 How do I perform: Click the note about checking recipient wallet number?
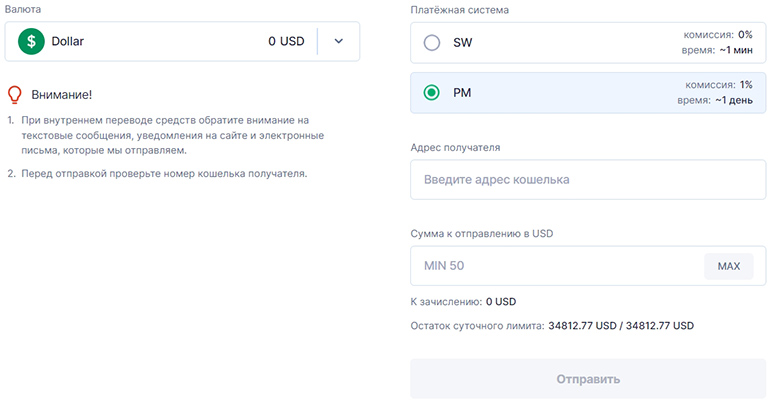pyautogui.click(x=164, y=174)
